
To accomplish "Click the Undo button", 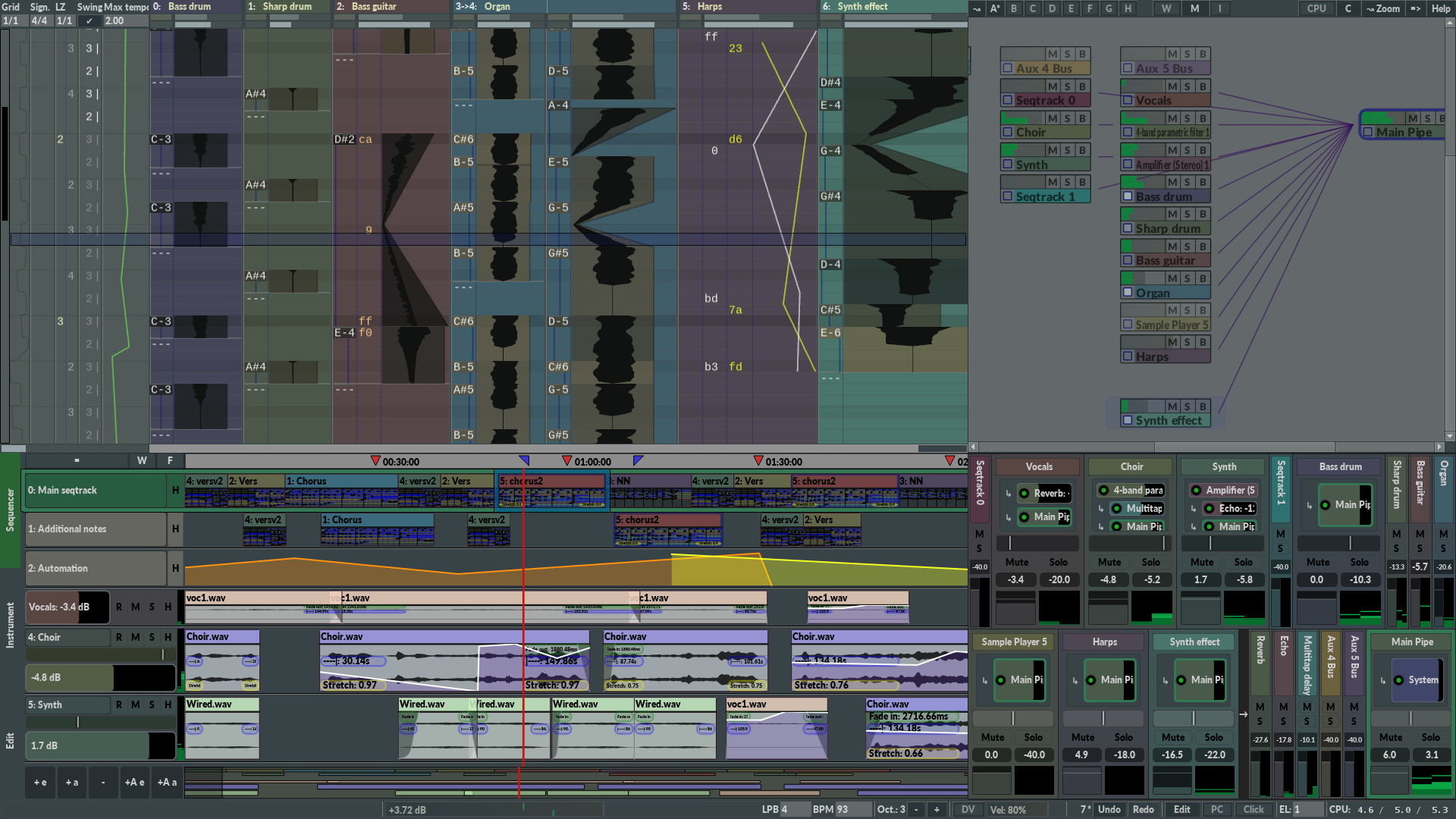I will click(x=1109, y=809).
